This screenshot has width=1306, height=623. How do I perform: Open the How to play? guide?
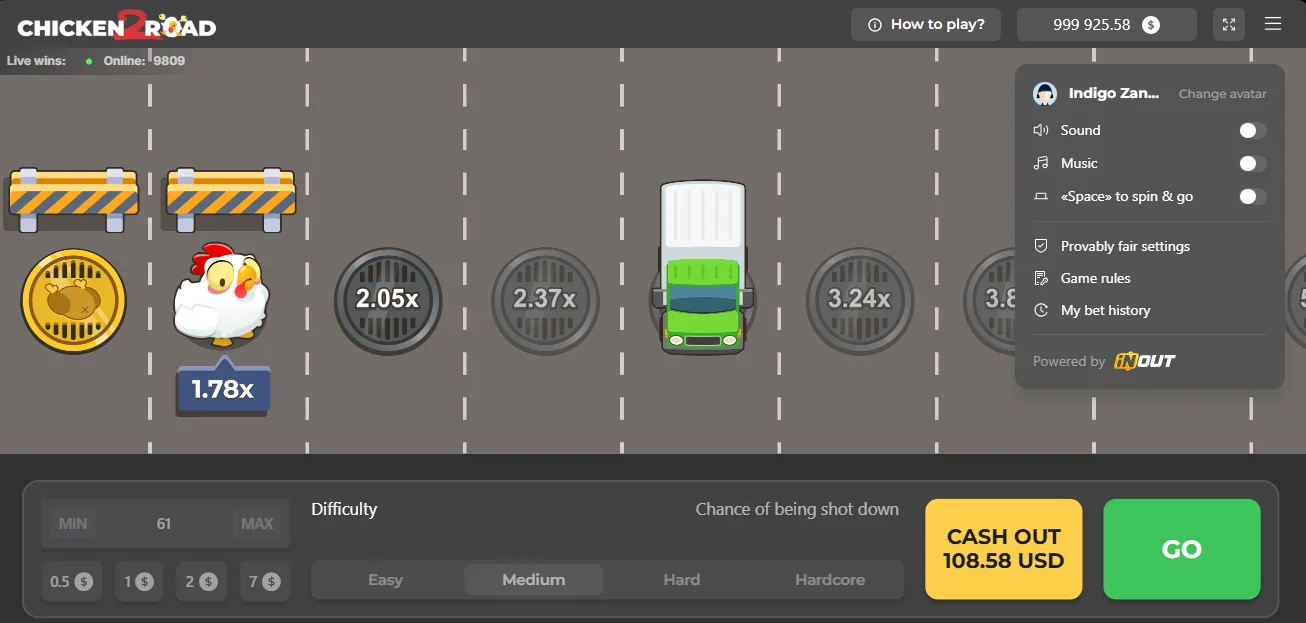pos(925,24)
